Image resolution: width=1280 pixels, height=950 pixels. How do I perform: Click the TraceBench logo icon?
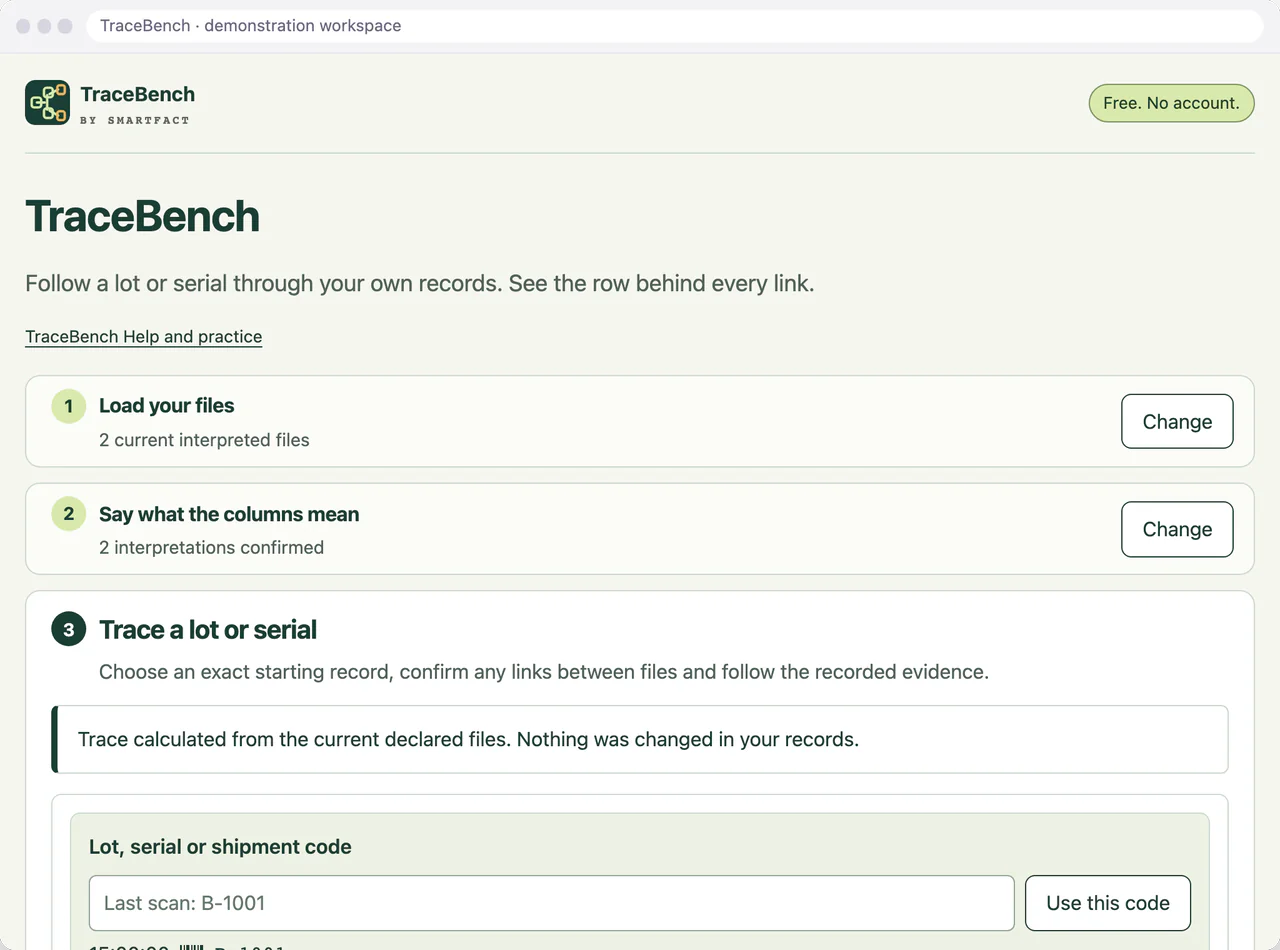point(47,102)
